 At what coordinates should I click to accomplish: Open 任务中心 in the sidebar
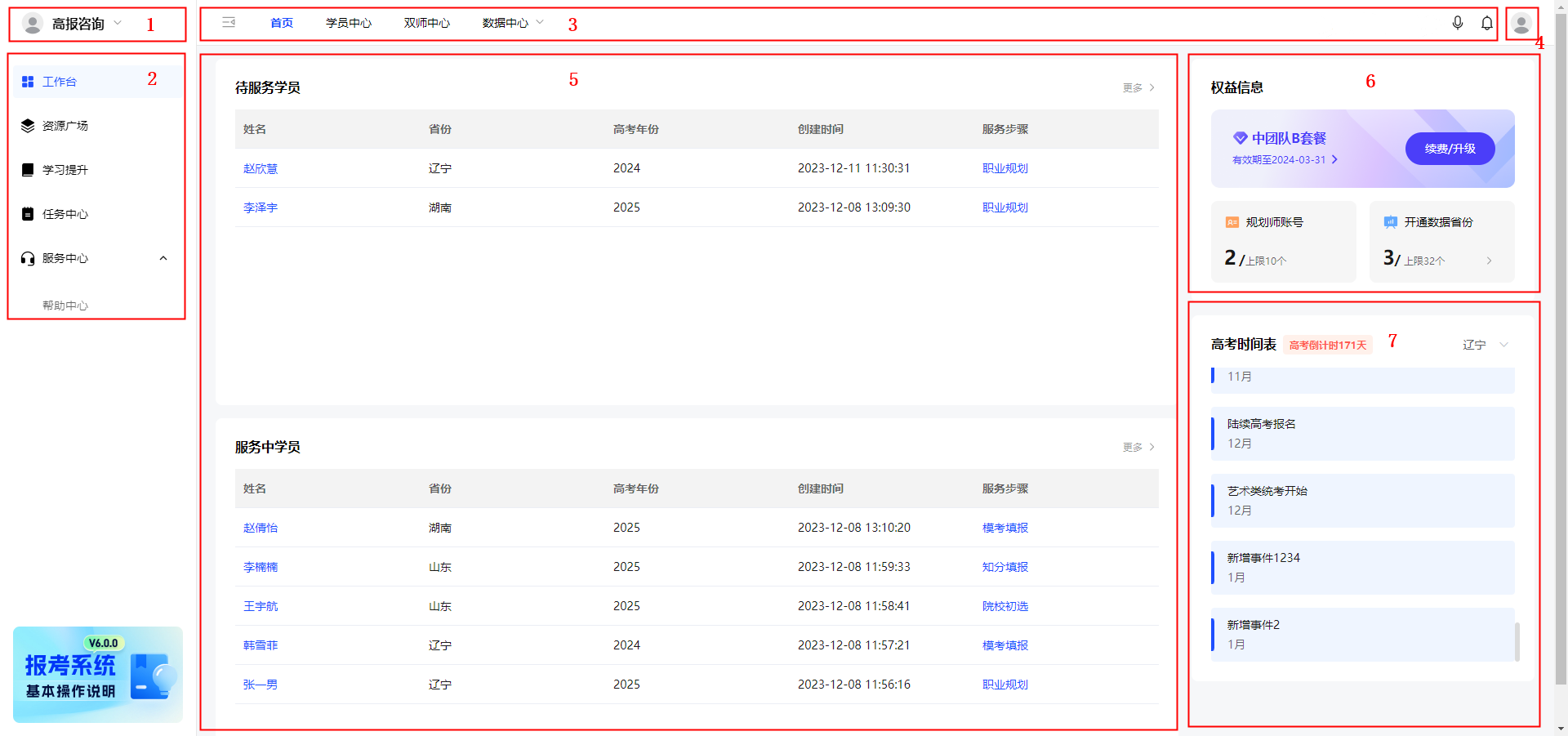65,214
